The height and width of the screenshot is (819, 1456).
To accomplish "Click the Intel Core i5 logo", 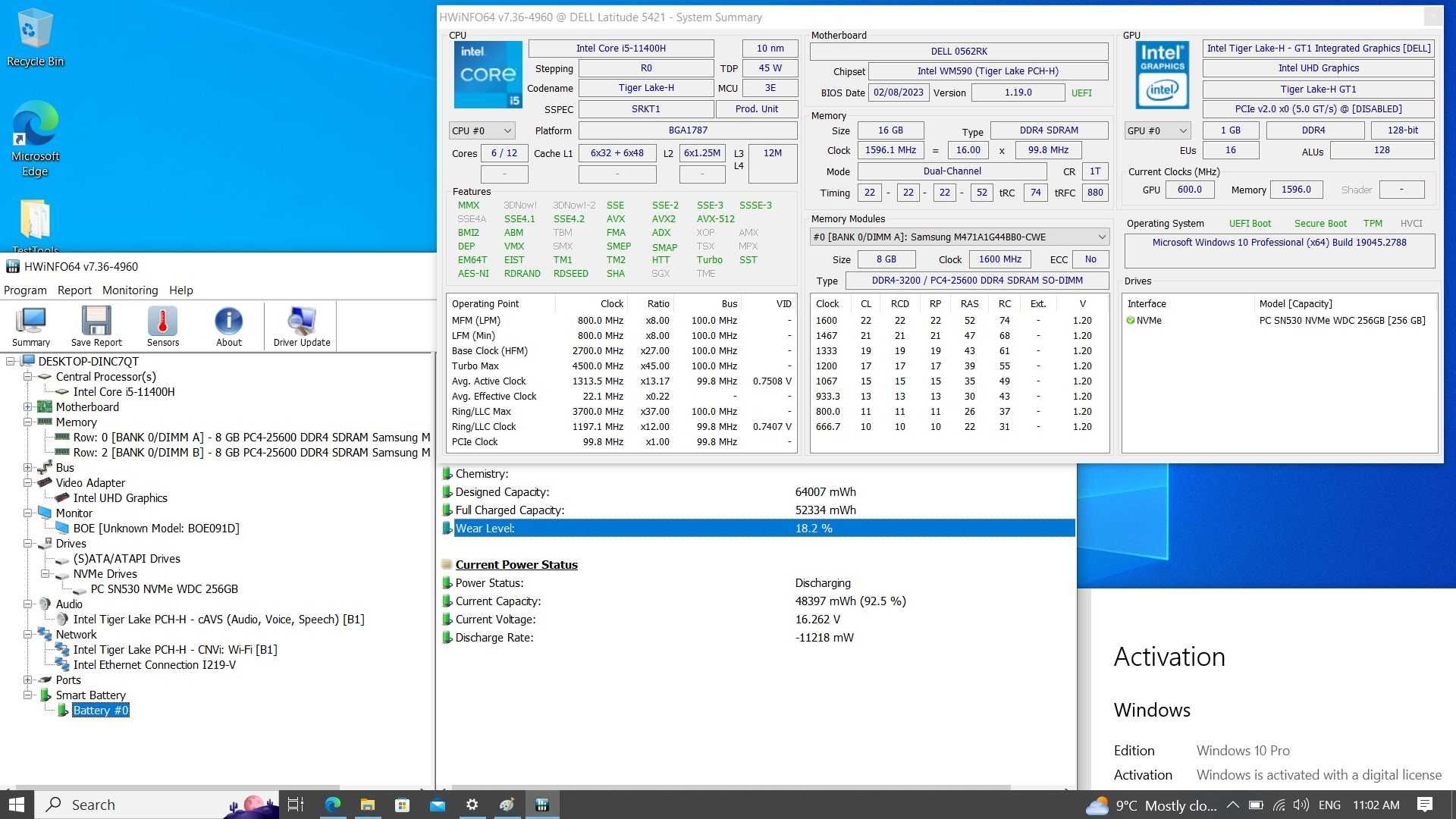I will click(488, 74).
